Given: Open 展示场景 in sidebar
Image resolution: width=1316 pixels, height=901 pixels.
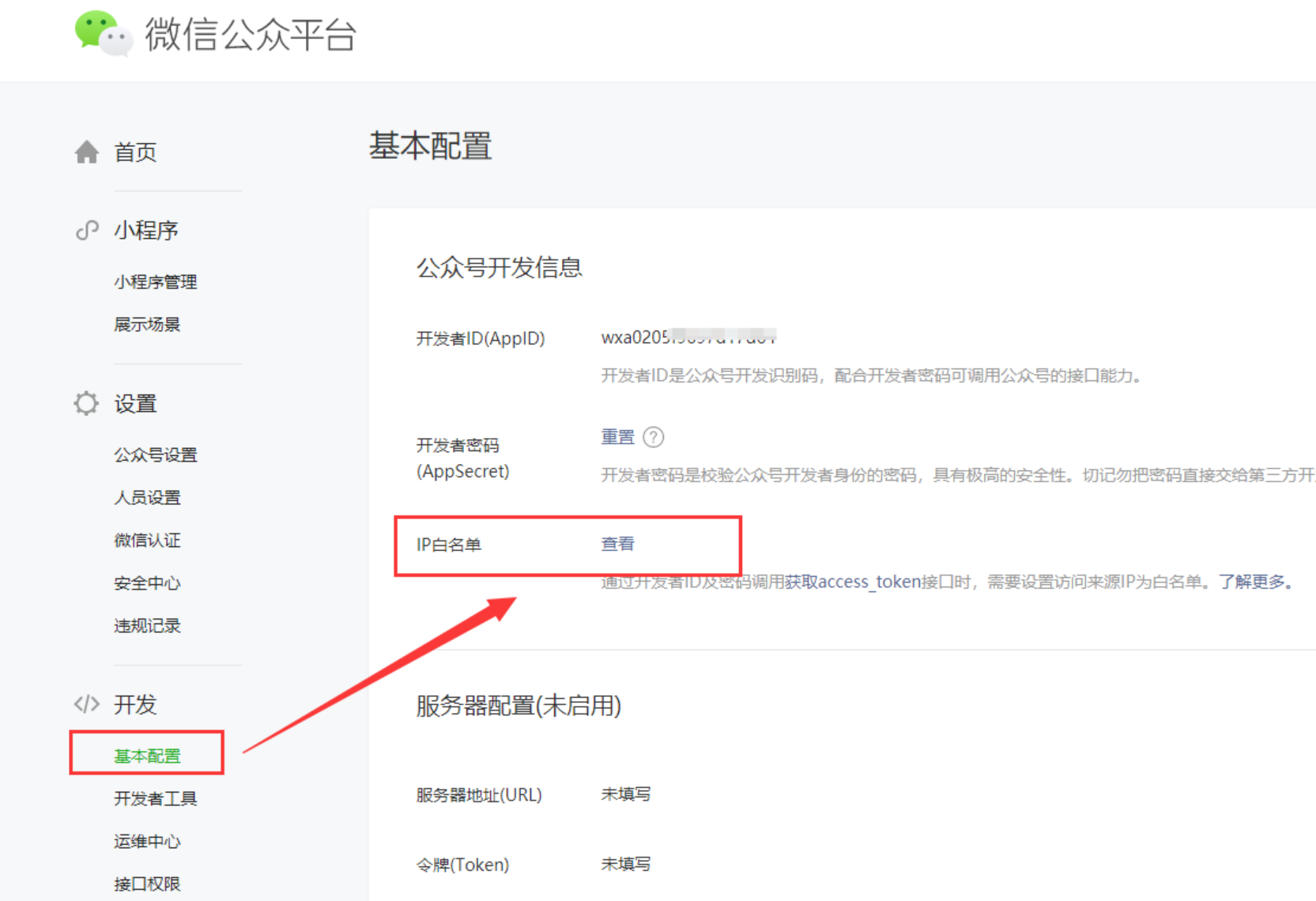Looking at the screenshot, I should coord(147,324).
